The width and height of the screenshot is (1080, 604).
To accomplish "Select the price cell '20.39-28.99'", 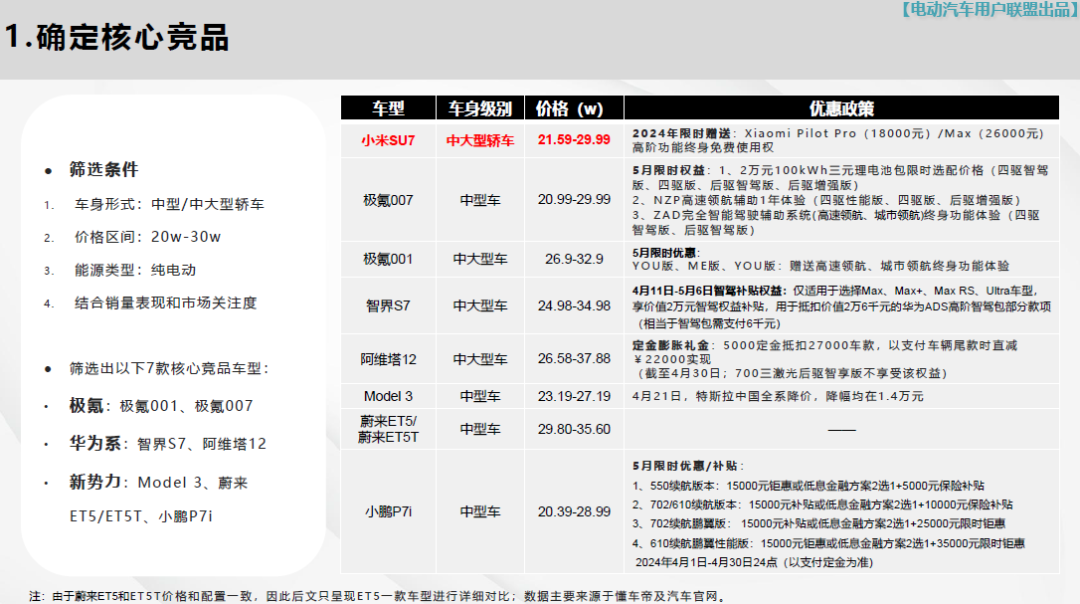I will click(x=574, y=512).
